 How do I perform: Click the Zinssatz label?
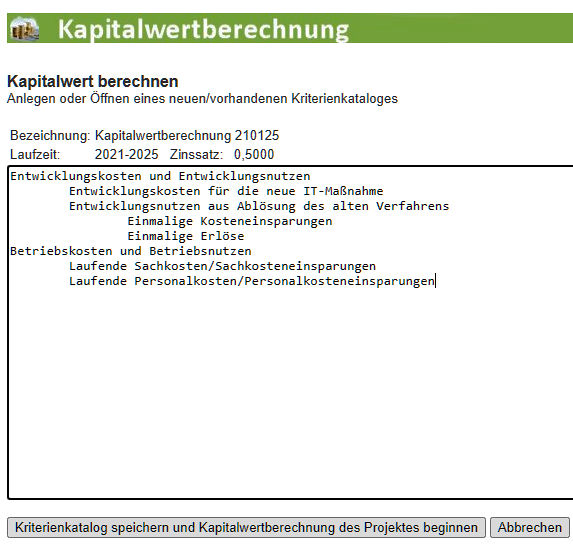point(196,154)
